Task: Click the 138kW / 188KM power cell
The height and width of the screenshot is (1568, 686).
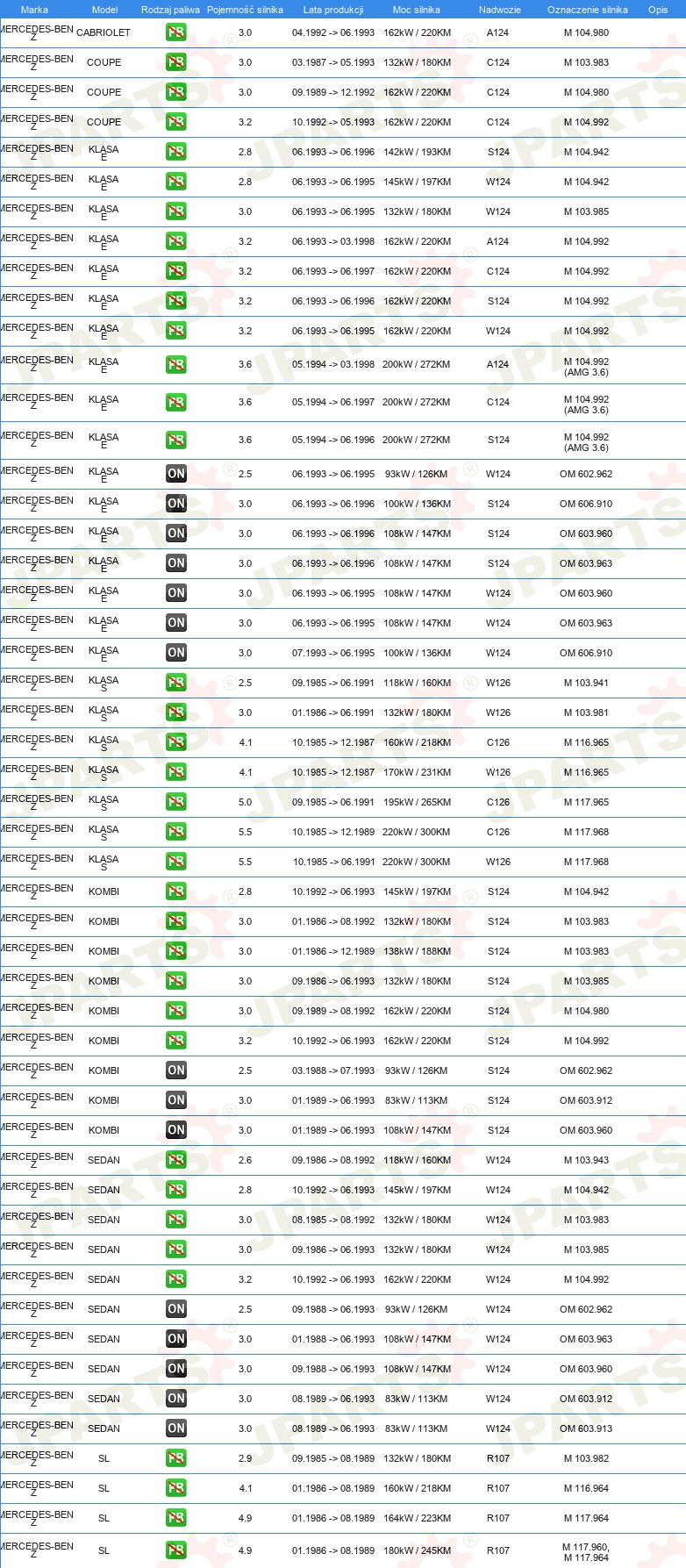Action: click(417, 951)
